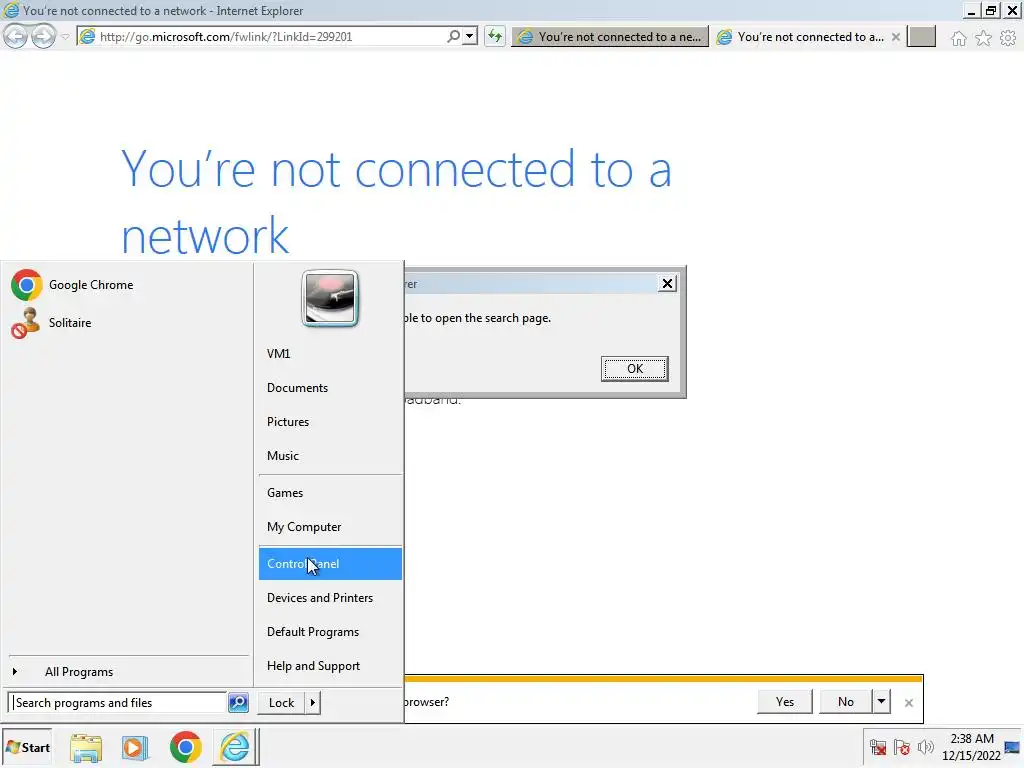This screenshot has width=1024, height=768.
Task: Click the volume speaker tray icon
Action: [925, 747]
